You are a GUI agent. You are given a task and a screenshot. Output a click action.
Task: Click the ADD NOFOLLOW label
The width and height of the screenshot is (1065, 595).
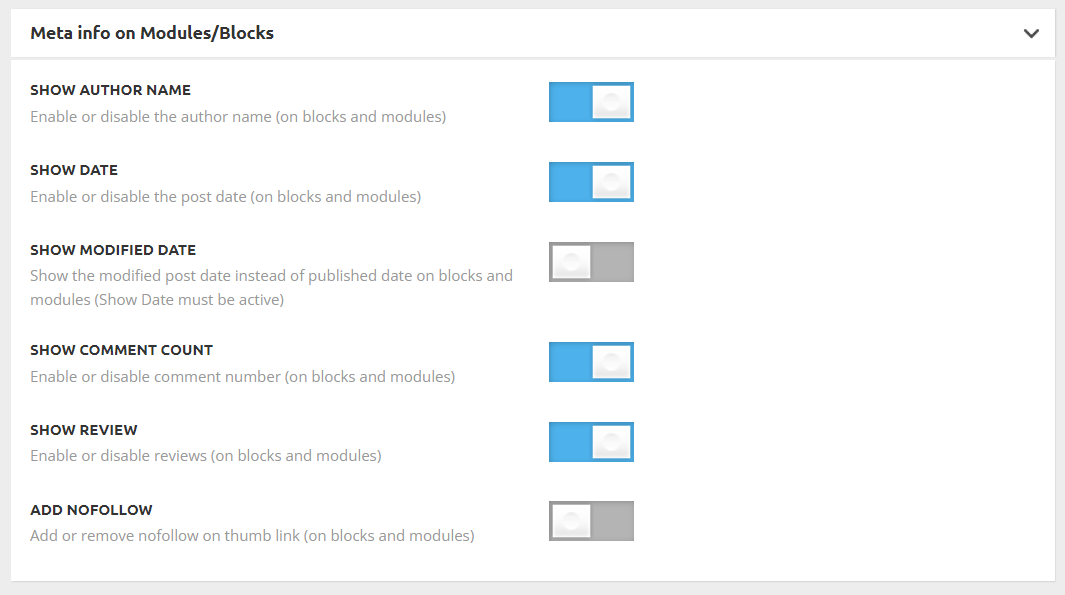(x=91, y=510)
